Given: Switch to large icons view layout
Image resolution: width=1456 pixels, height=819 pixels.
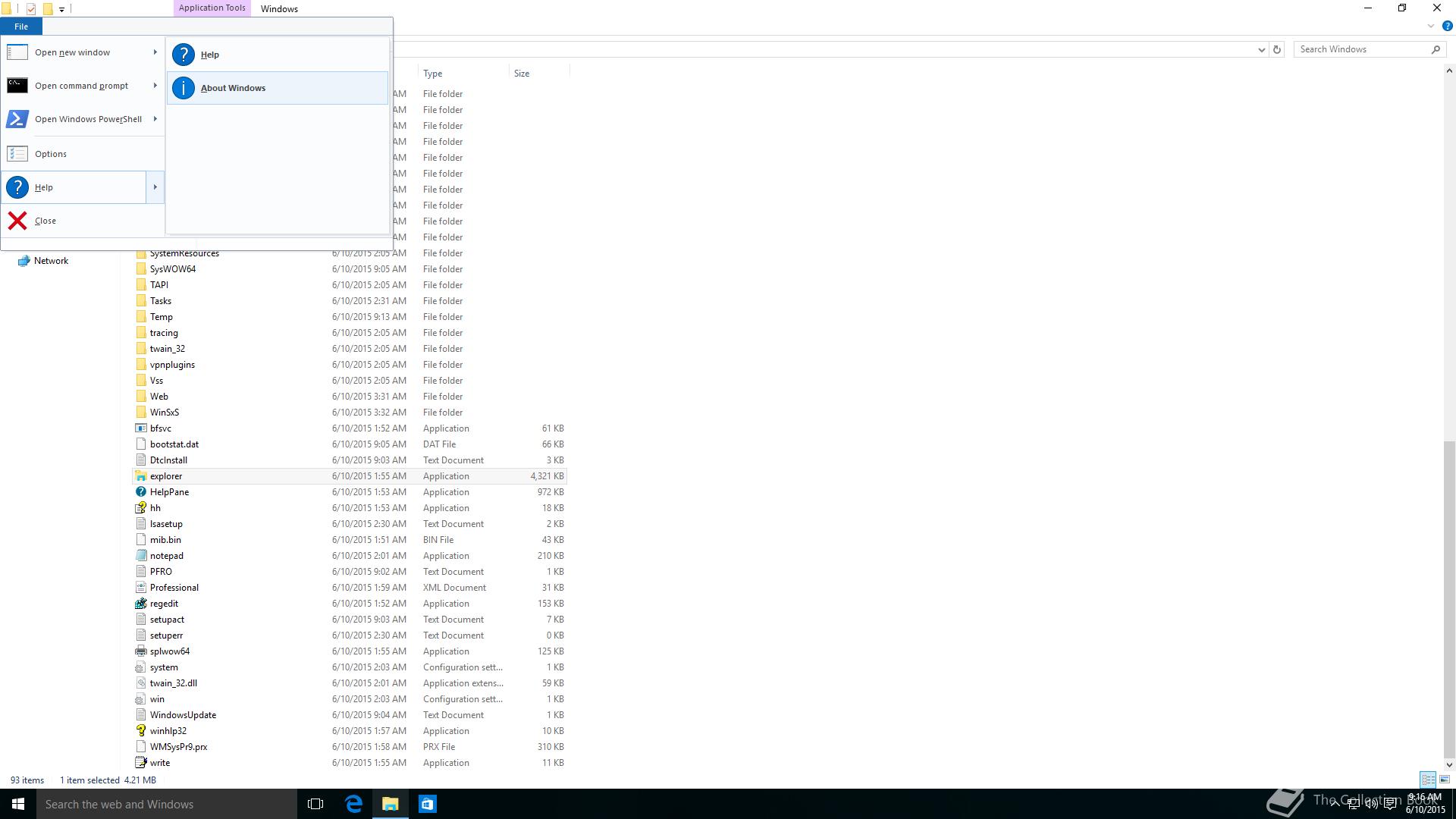Looking at the screenshot, I should 1445,780.
